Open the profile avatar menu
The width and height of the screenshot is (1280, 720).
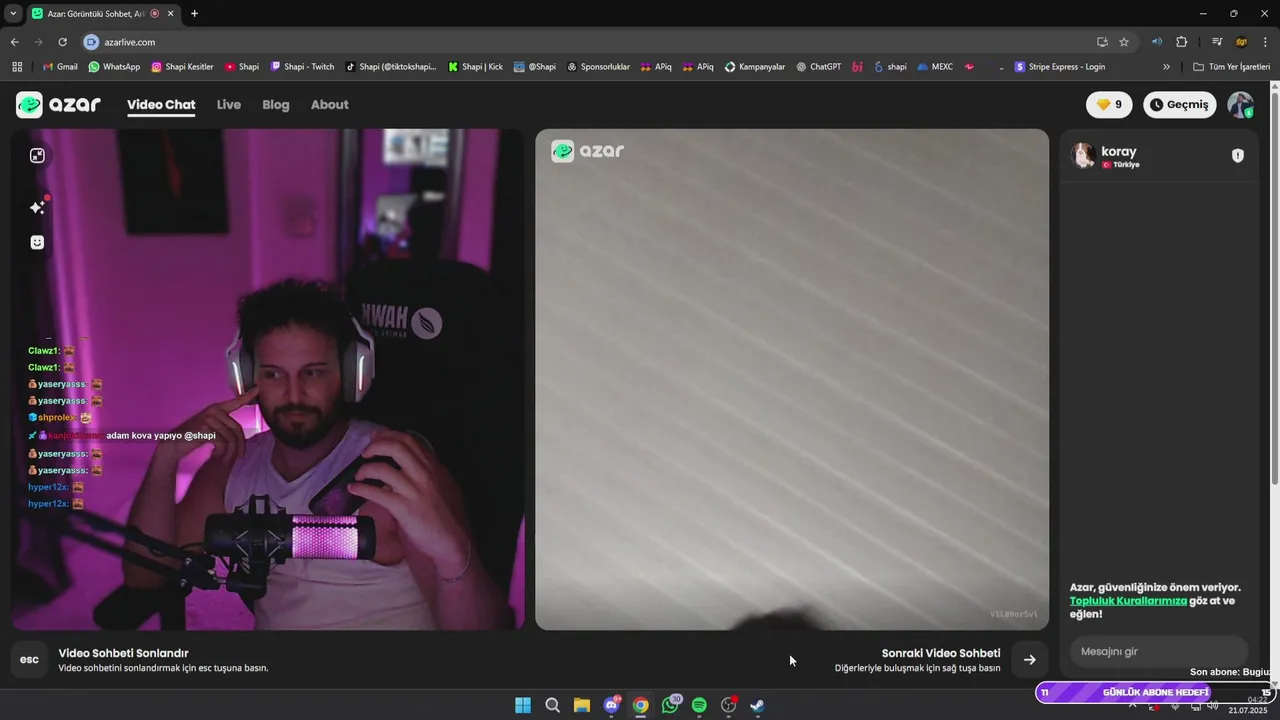1240,105
